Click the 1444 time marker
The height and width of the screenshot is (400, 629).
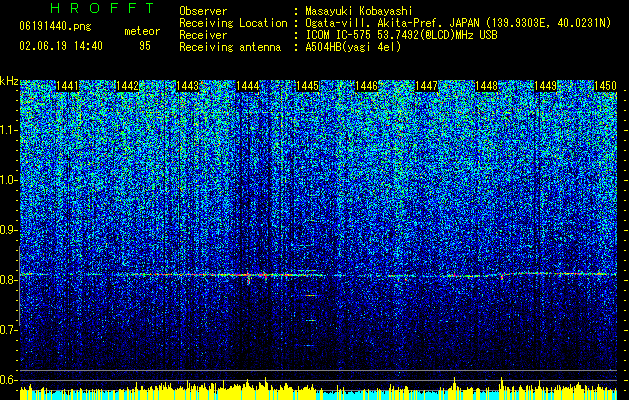[248, 86]
